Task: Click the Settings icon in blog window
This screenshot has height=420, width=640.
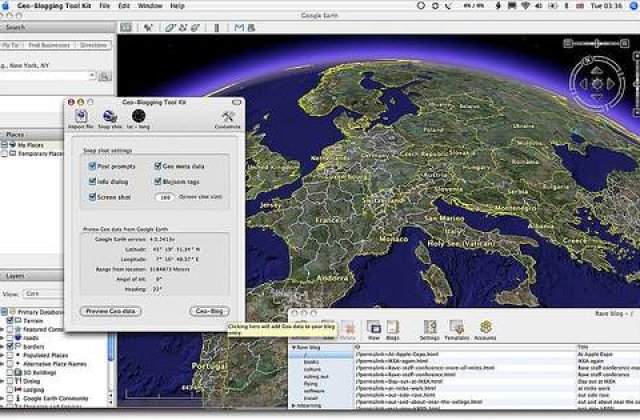Action: click(x=430, y=327)
